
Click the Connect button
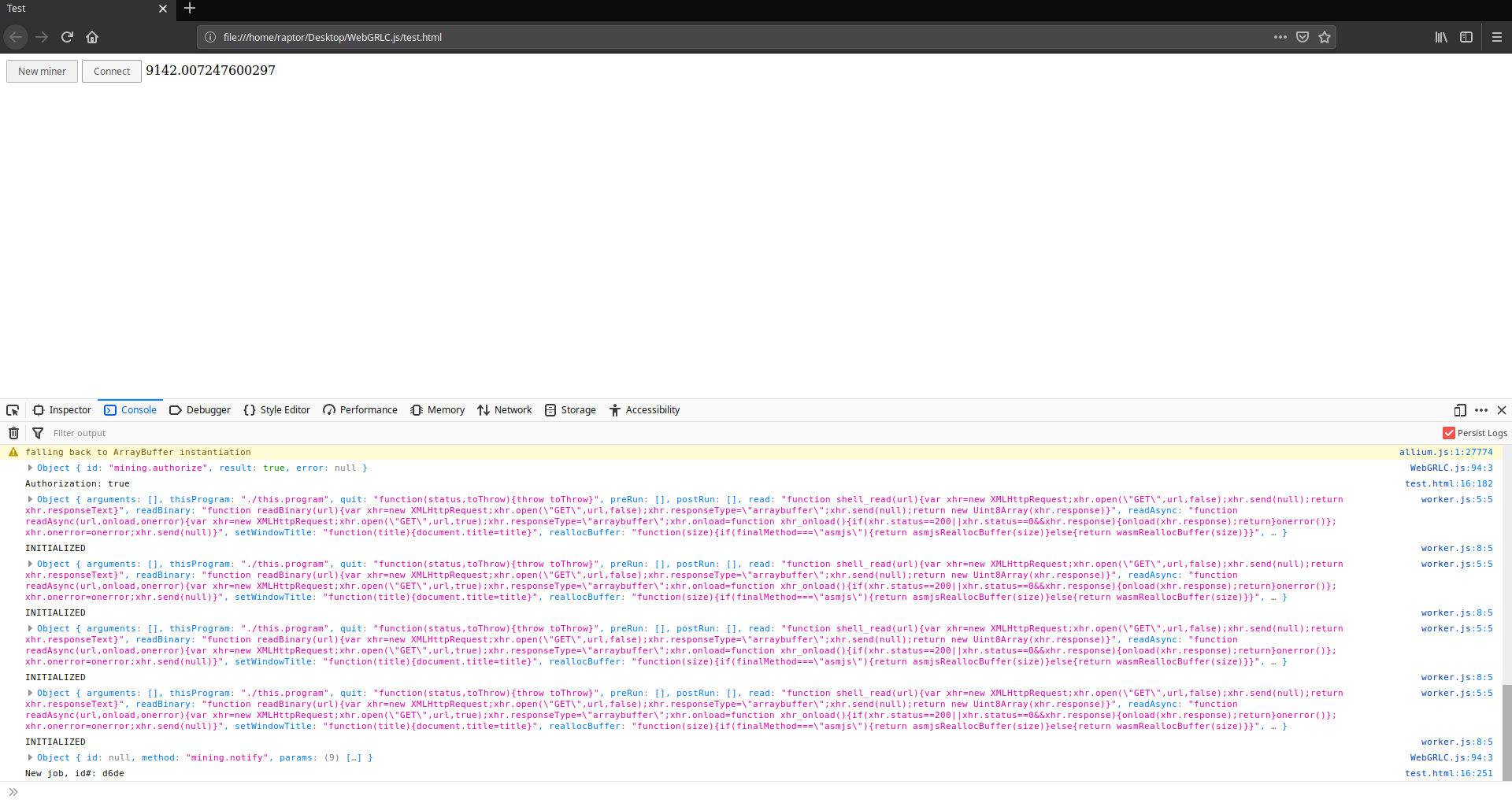[x=112, y=71]
